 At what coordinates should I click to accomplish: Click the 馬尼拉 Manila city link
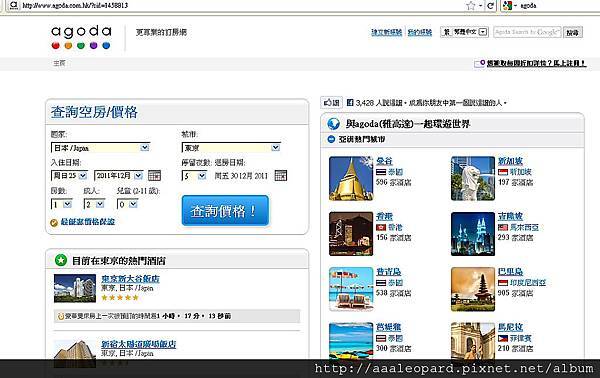(510, 327)
